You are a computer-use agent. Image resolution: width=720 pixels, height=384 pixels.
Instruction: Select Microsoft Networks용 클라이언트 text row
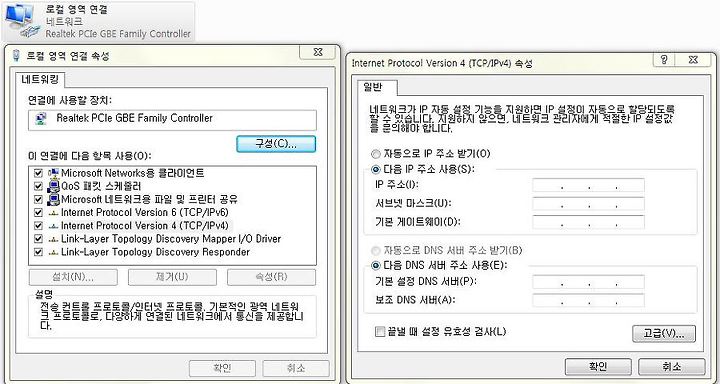[133, 173]
